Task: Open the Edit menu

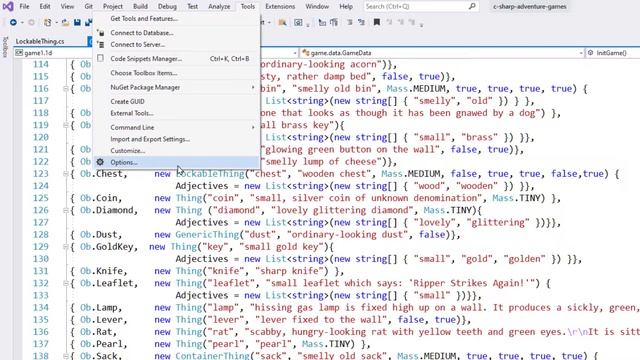Action: pyautogui.click(x=45, y=7)
